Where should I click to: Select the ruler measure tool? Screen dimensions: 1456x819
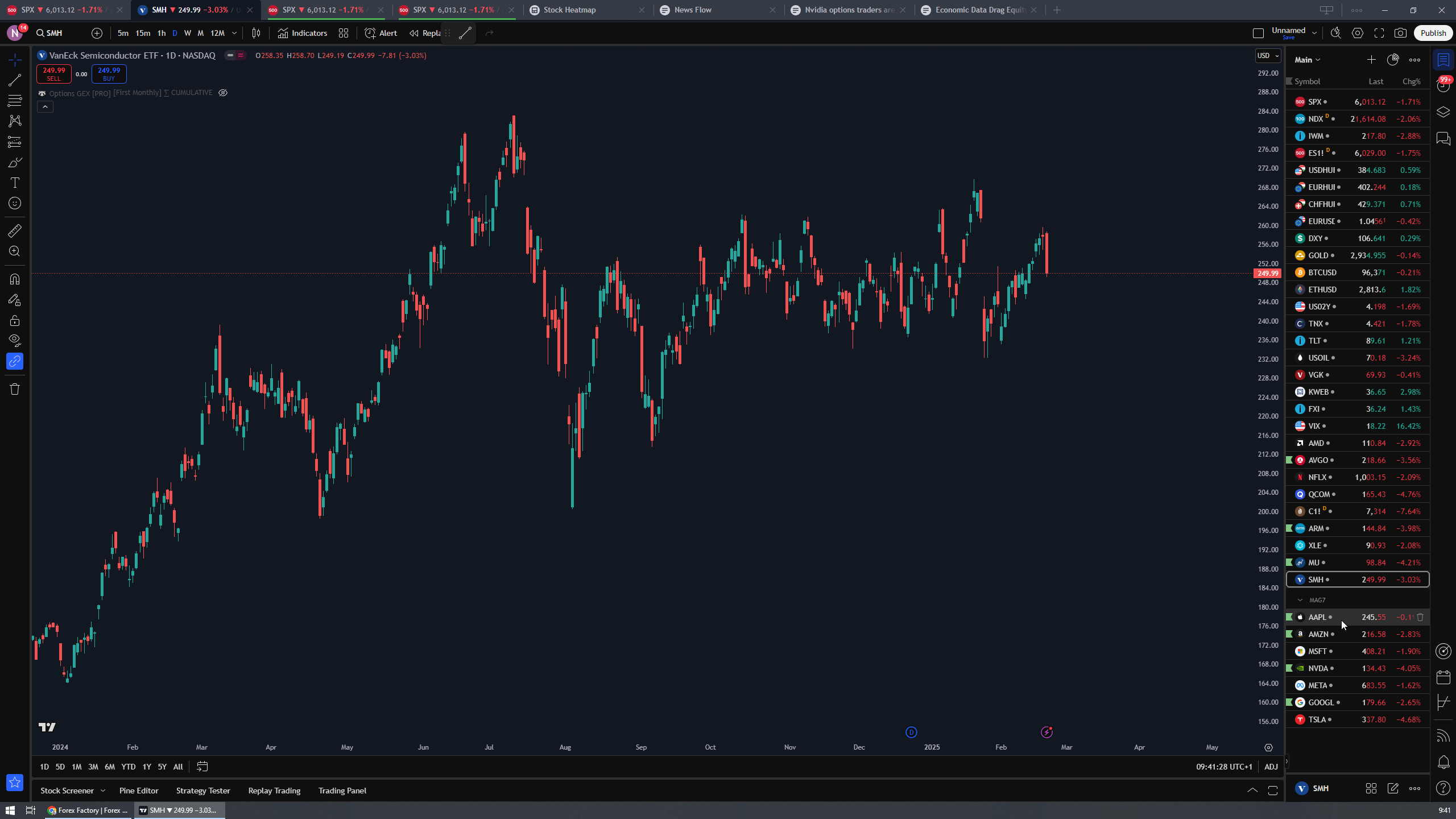coord(15,231)
